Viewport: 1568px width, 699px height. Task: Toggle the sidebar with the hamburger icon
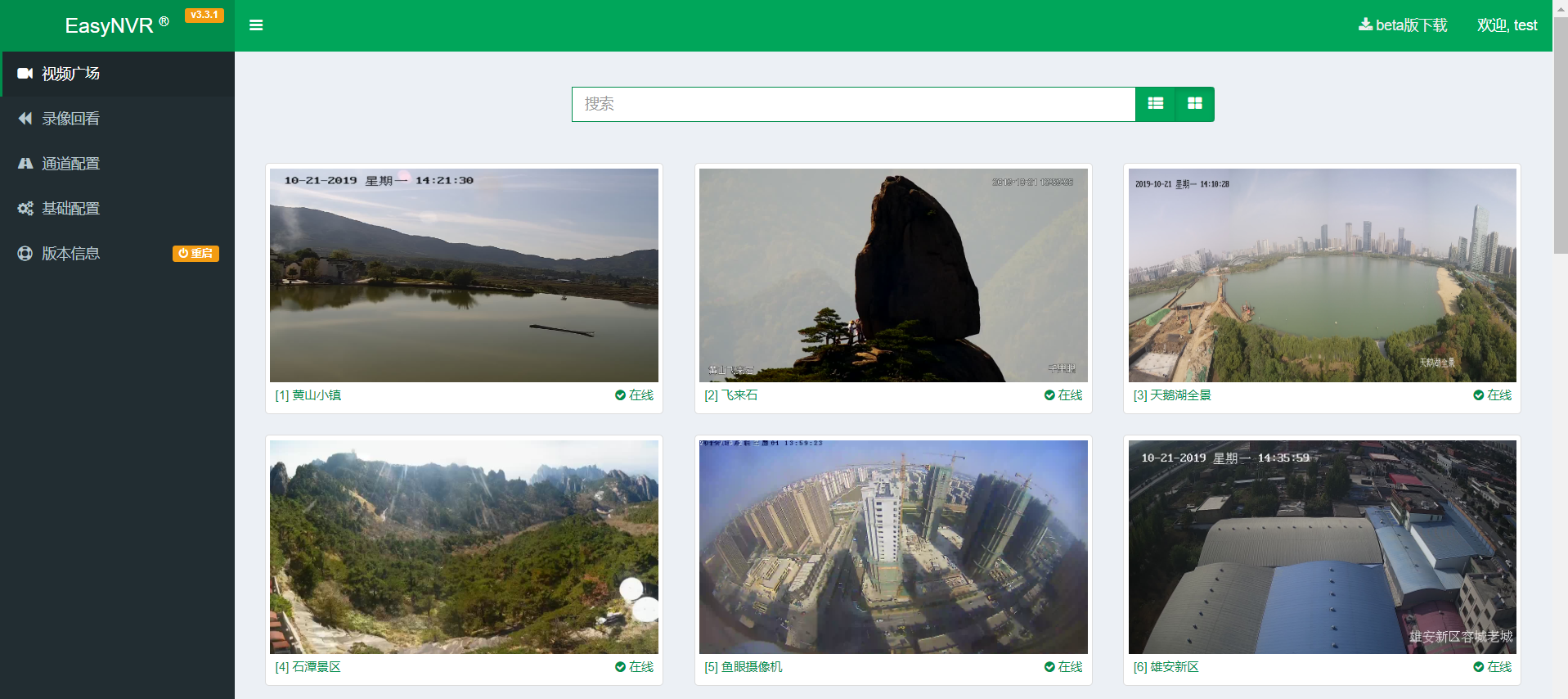[256, 25]
